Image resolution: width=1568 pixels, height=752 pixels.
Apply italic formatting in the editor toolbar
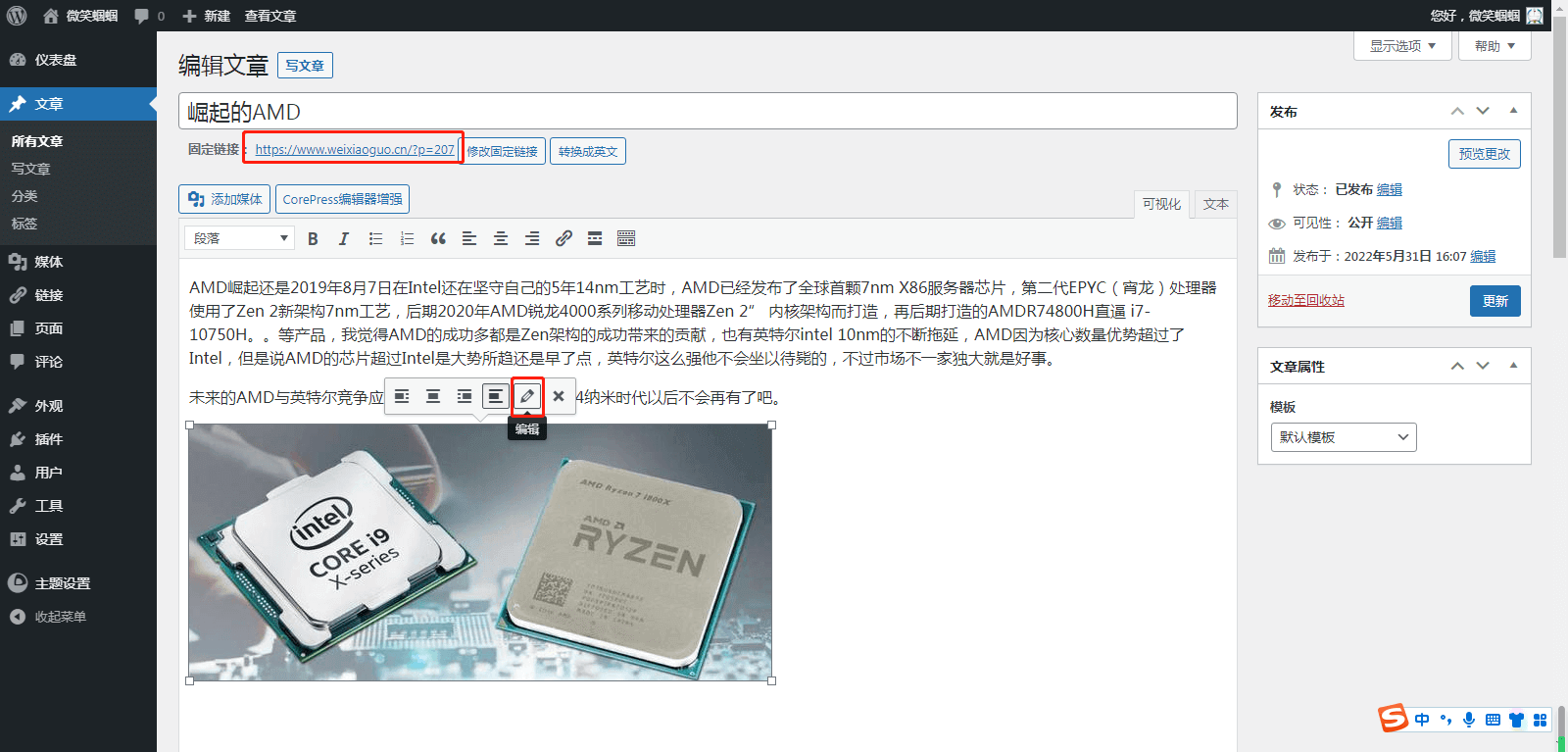[344, 238]
